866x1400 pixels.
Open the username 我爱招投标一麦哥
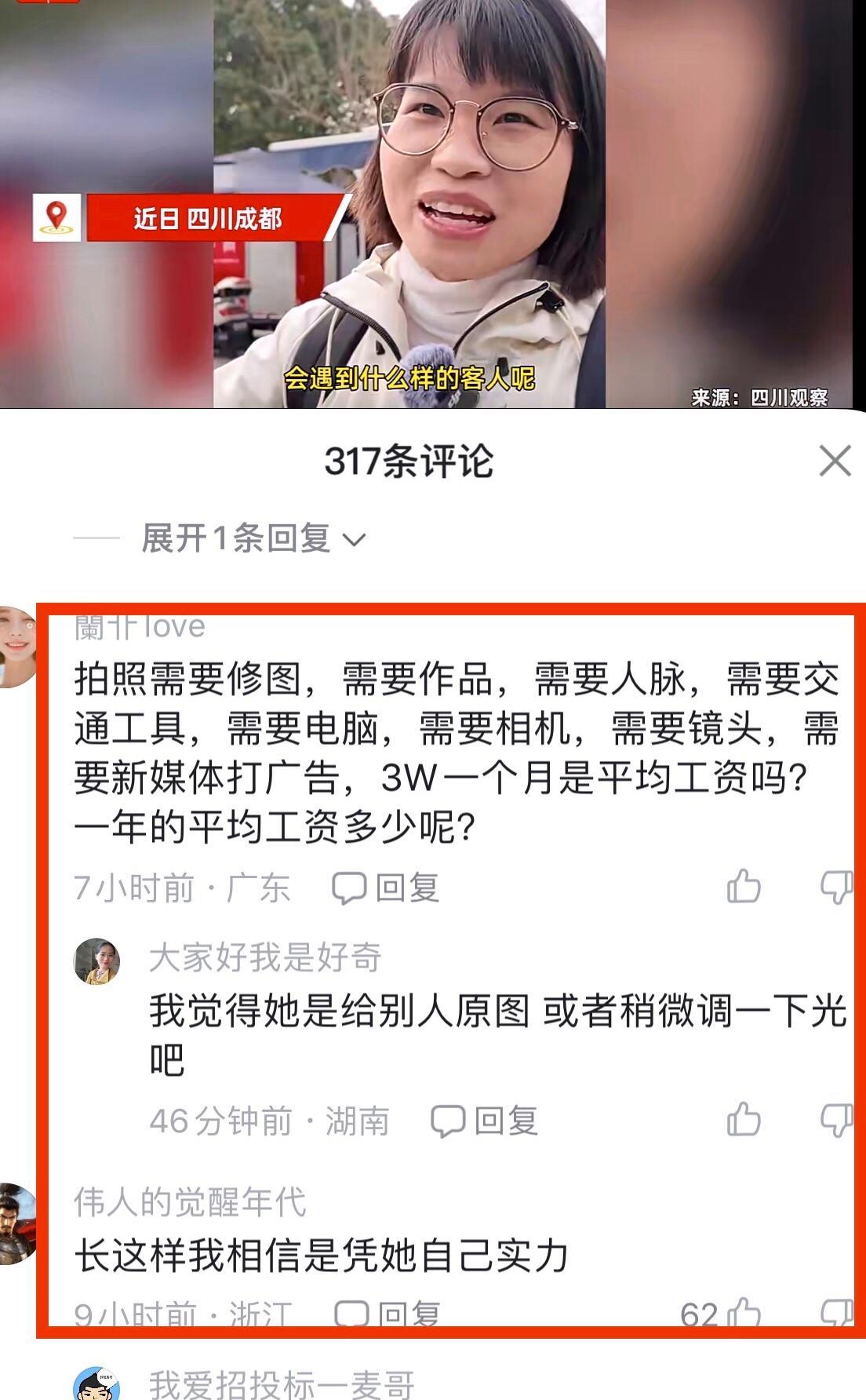(x=282, y=1384)
